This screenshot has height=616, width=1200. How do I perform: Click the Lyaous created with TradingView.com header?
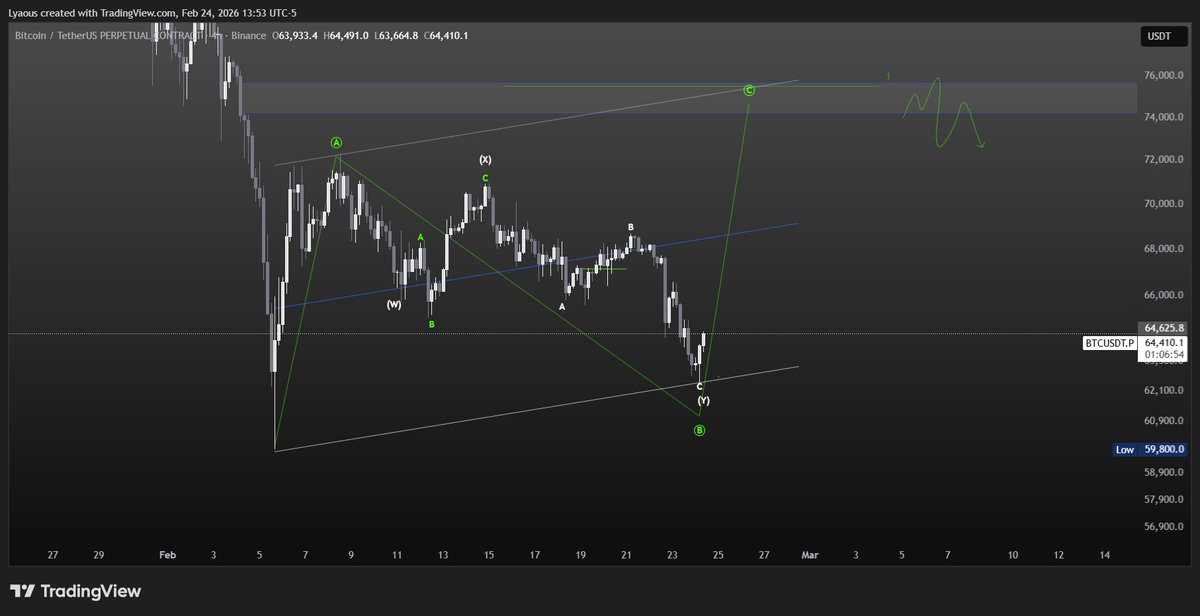tap(154, 12)
